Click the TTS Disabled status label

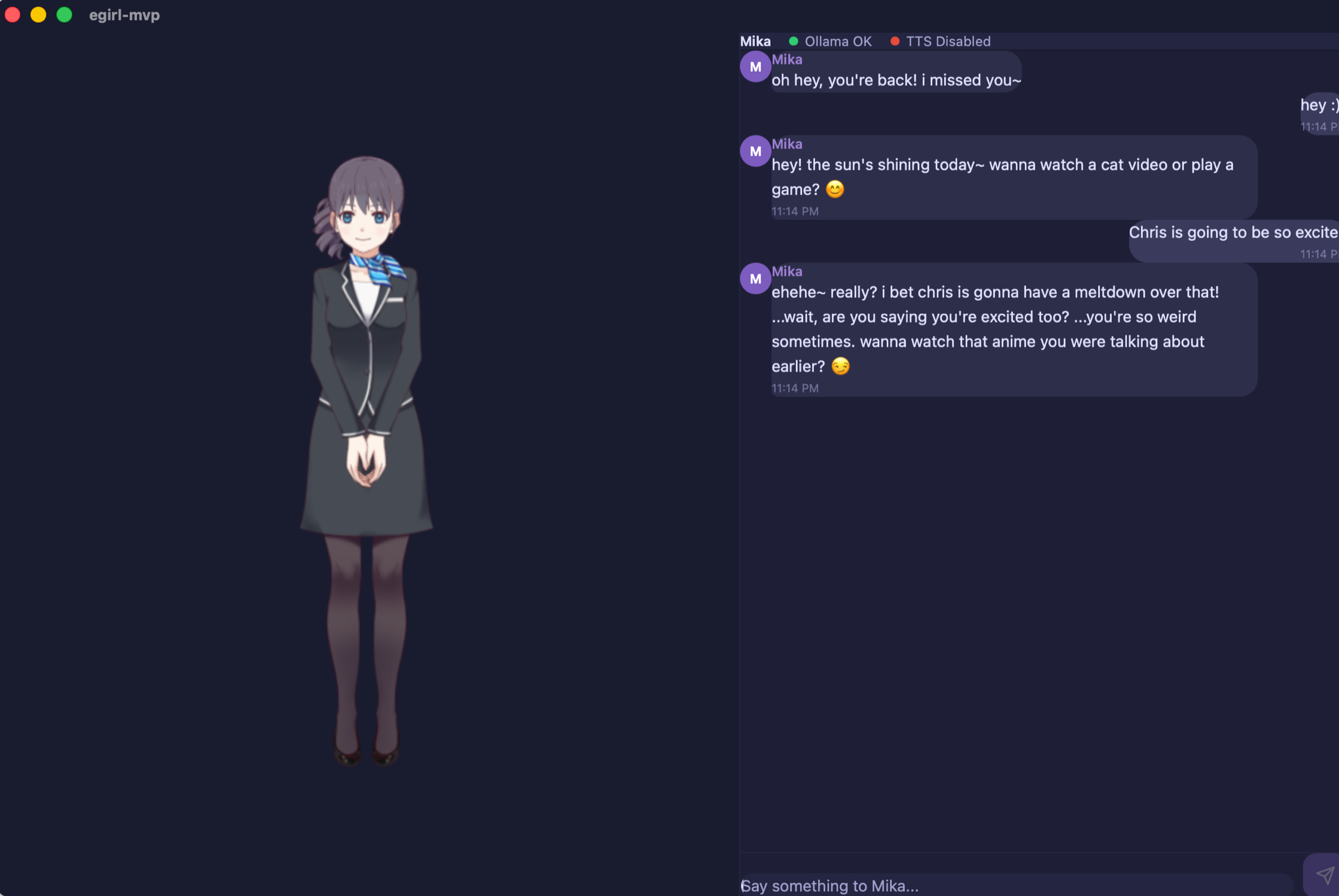[x=948, y=41]
